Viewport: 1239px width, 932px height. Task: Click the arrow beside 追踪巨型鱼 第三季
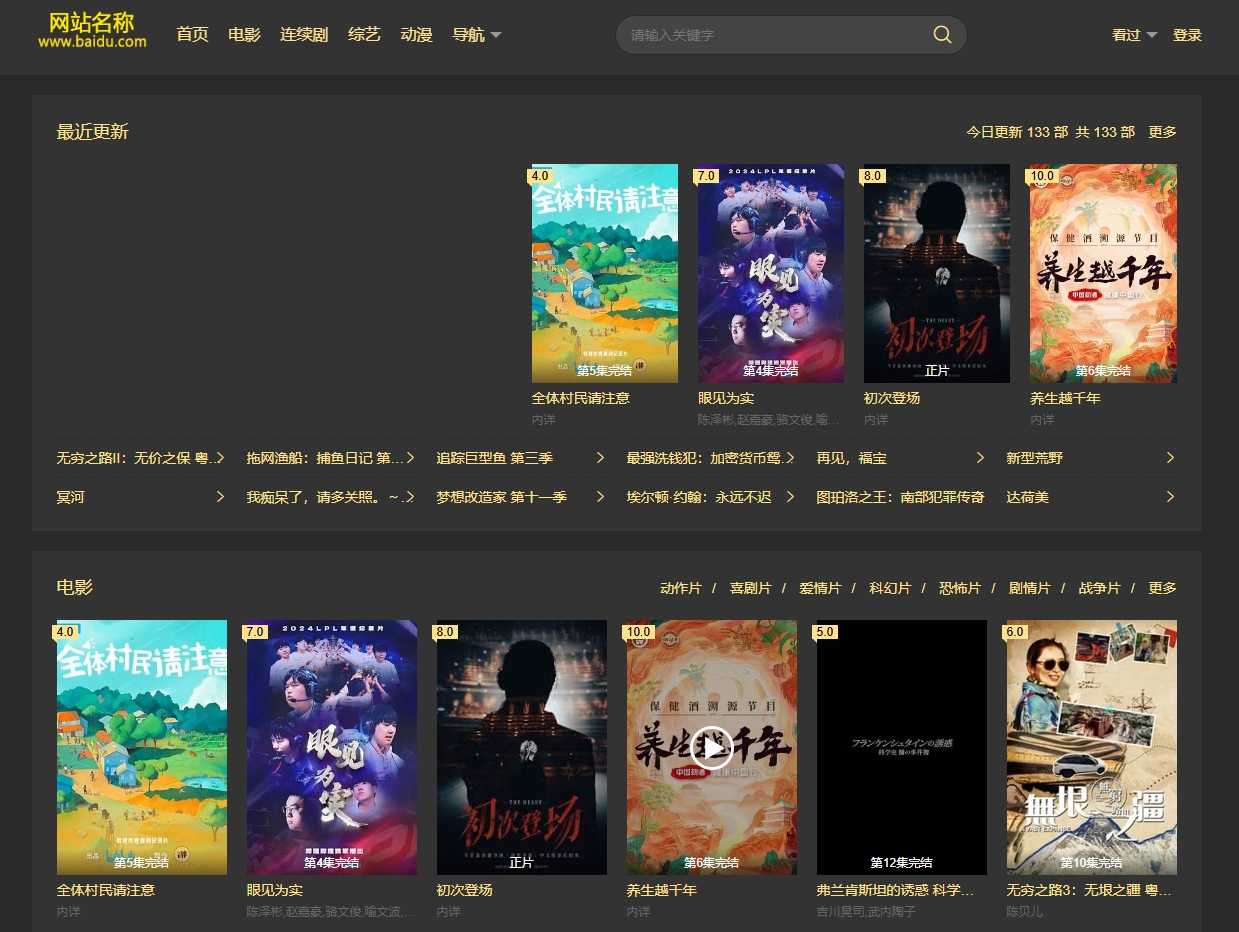pyautogui.click(x=600, y=458)
